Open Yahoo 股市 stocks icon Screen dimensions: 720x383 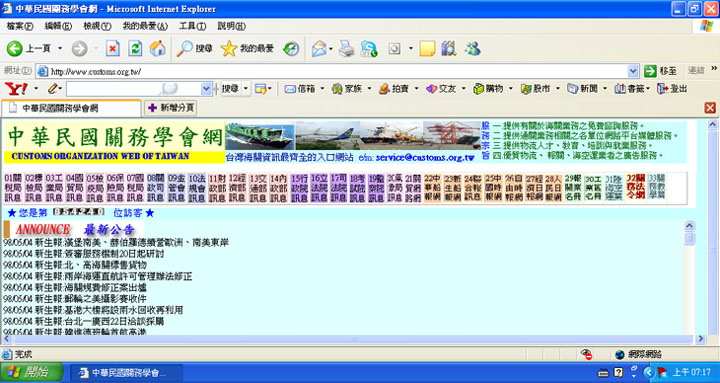coord(526,89)
